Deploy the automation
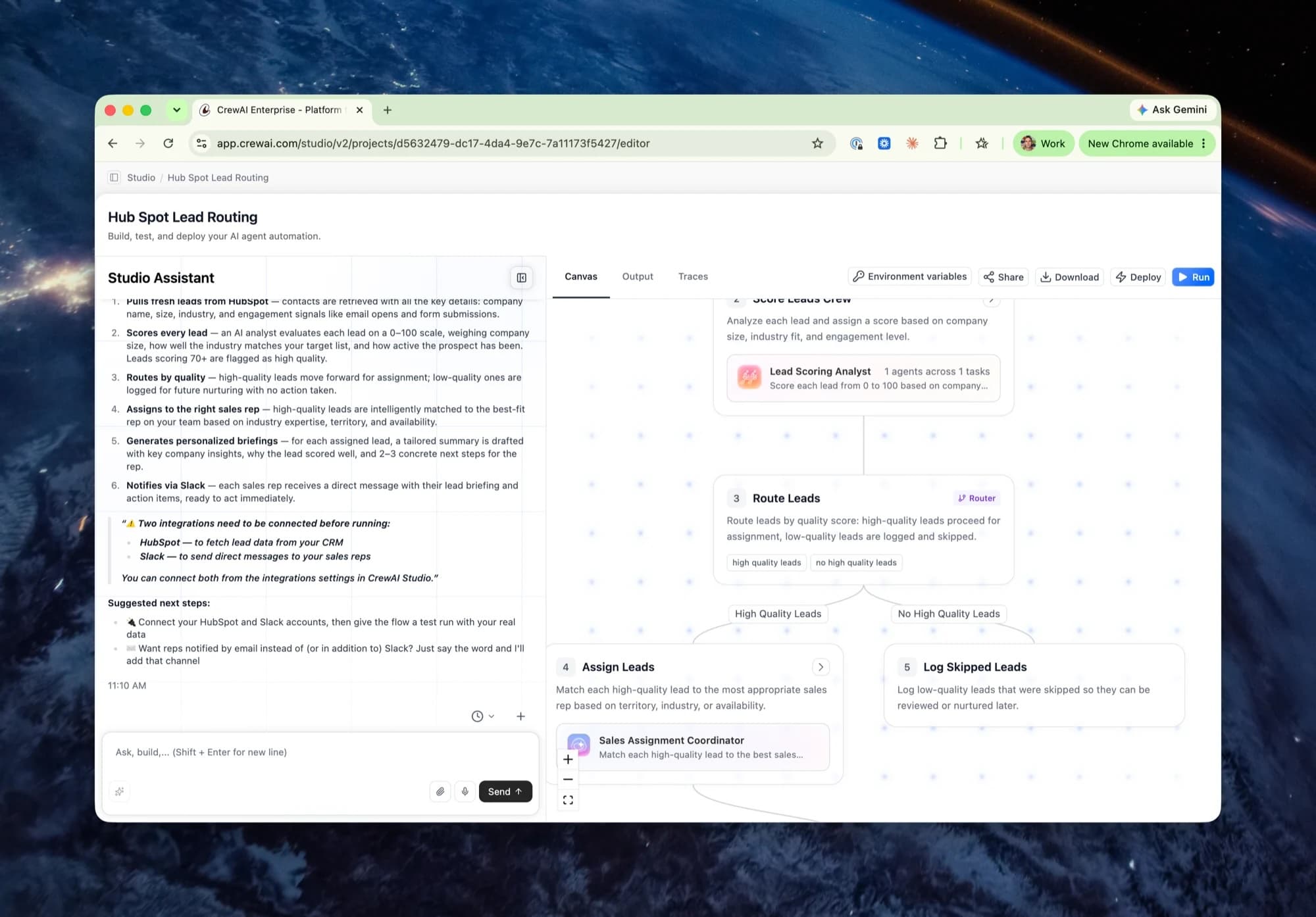The width and height of the screenshot is (1316, 917). 1138,277
